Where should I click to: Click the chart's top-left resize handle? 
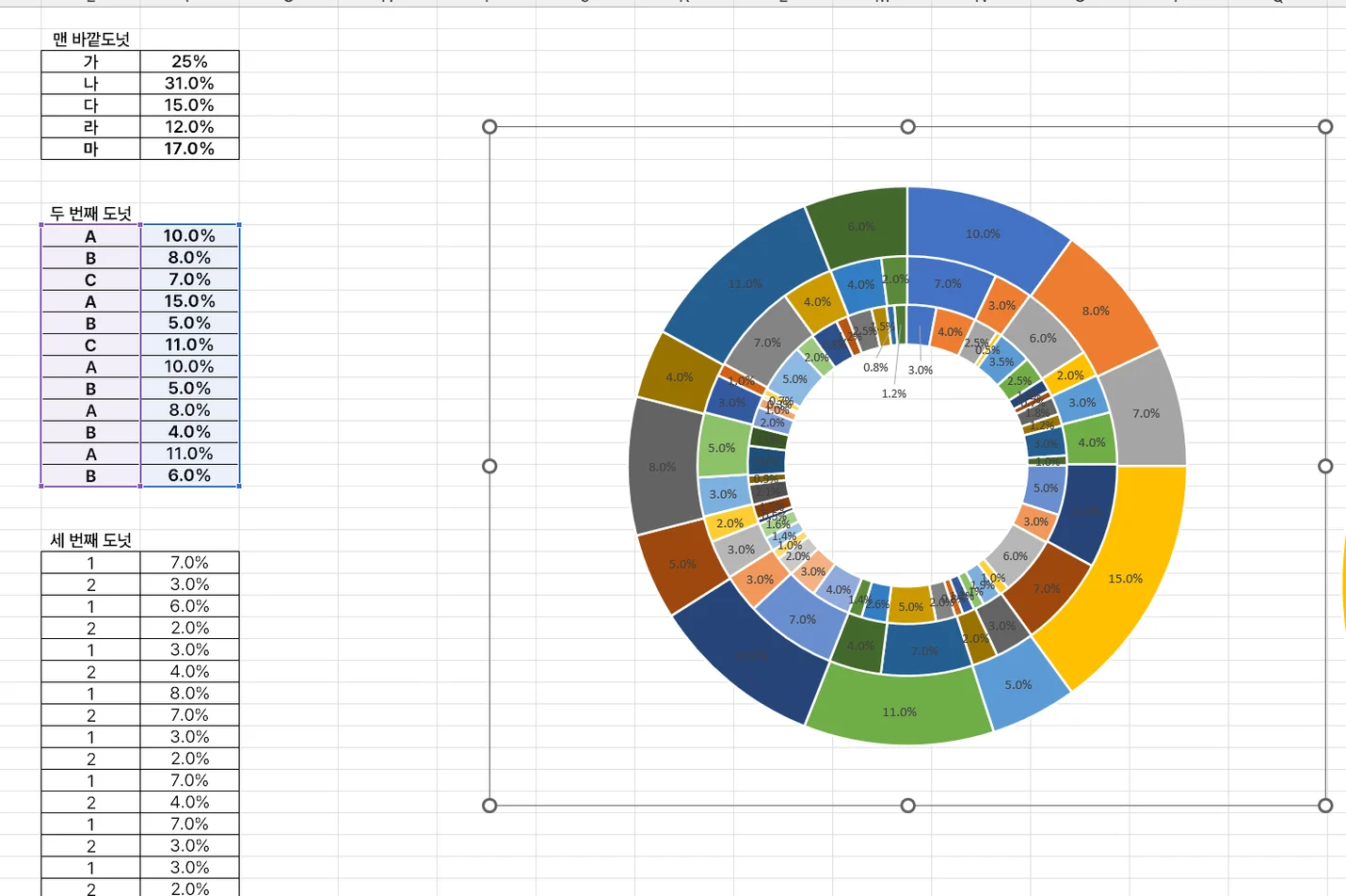point(489,126)
